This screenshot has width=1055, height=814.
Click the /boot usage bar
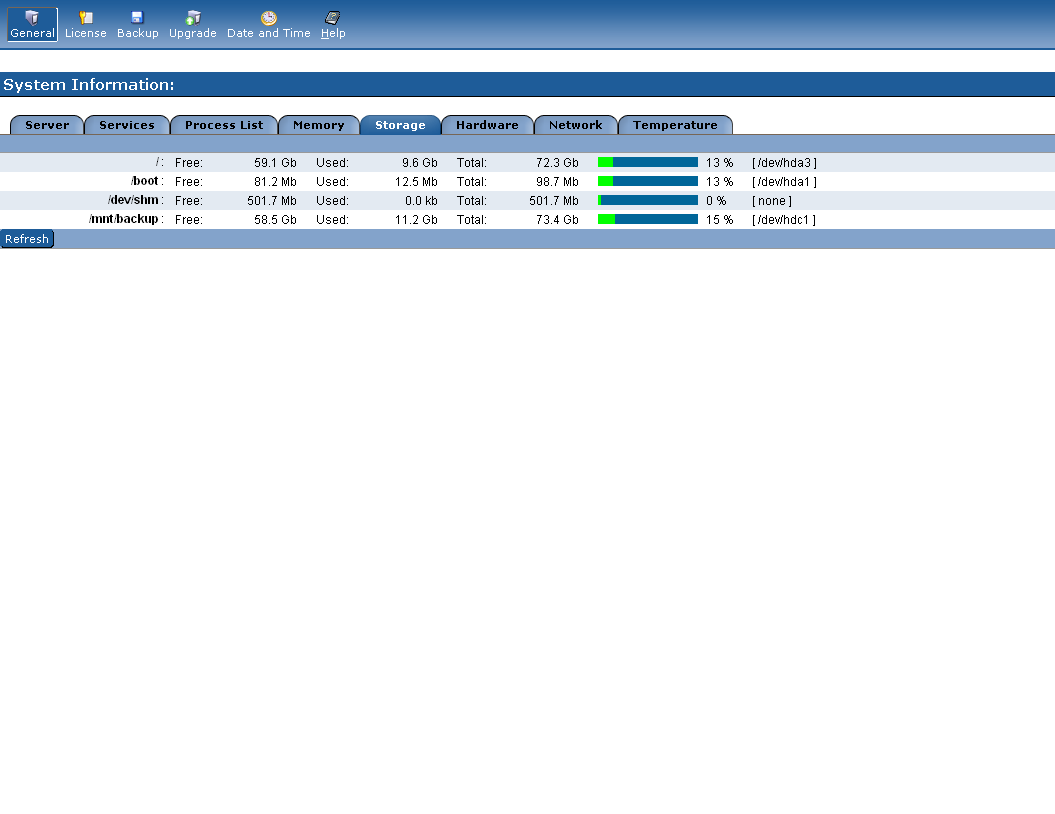(648, 181)
